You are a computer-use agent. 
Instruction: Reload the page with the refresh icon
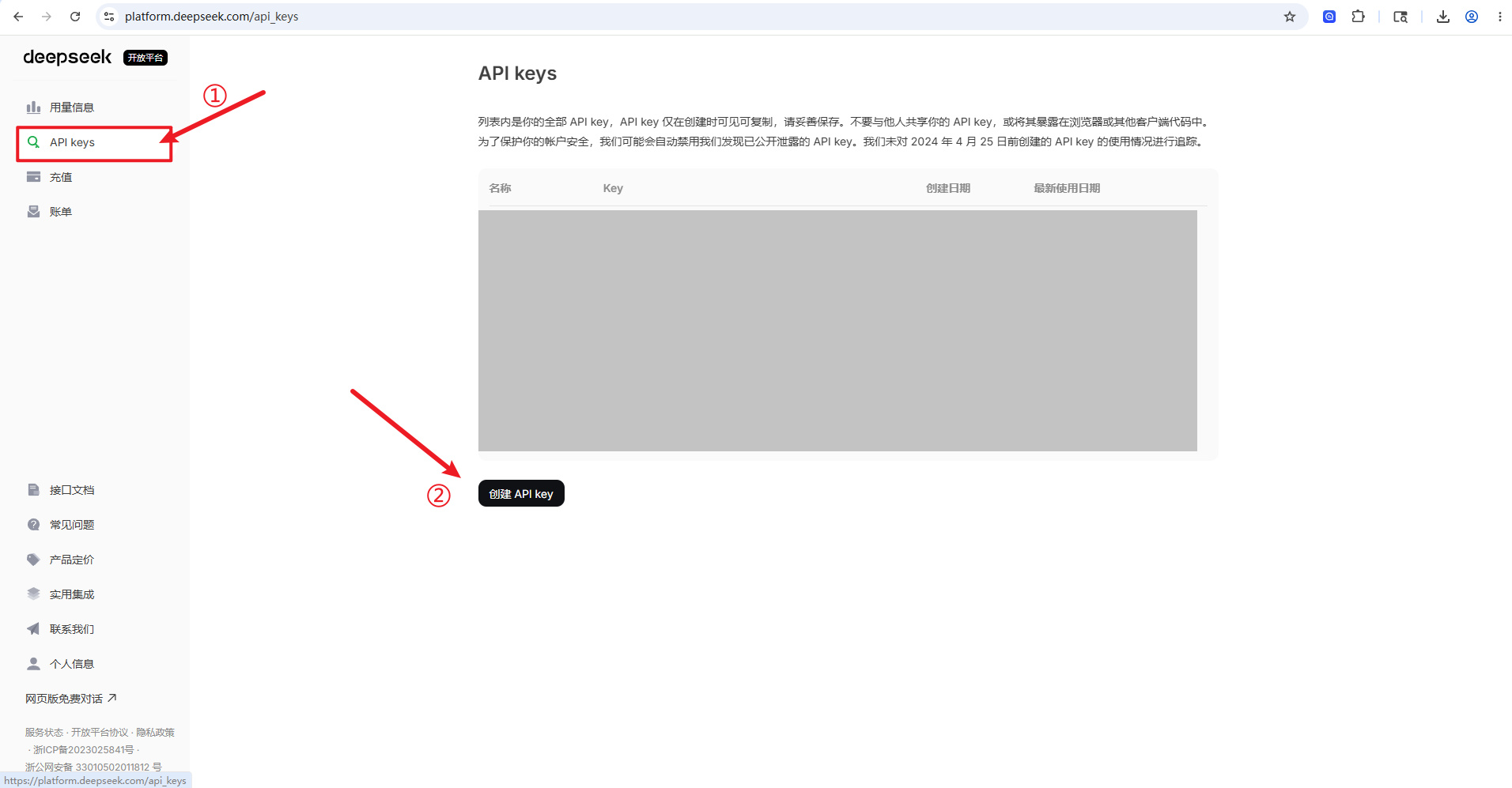(x=75, y=17)
